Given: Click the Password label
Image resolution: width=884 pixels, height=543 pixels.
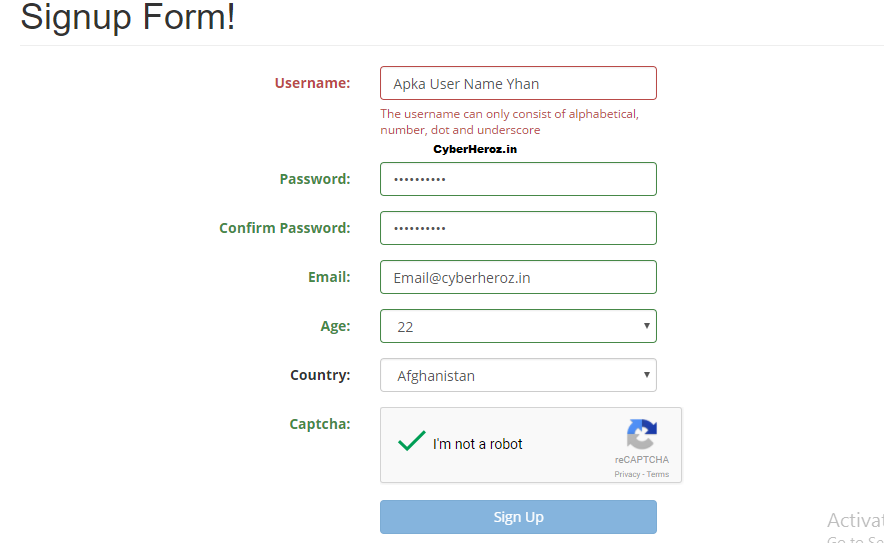Looking at the screenshot, I should pos(314,179).
